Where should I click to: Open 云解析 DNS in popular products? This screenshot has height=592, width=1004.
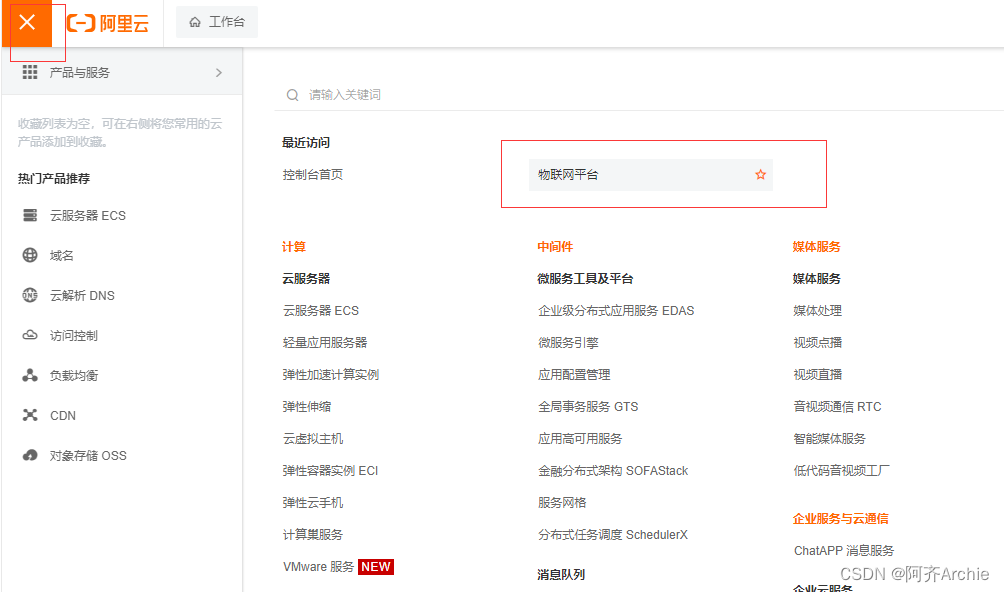coord(82,296)
